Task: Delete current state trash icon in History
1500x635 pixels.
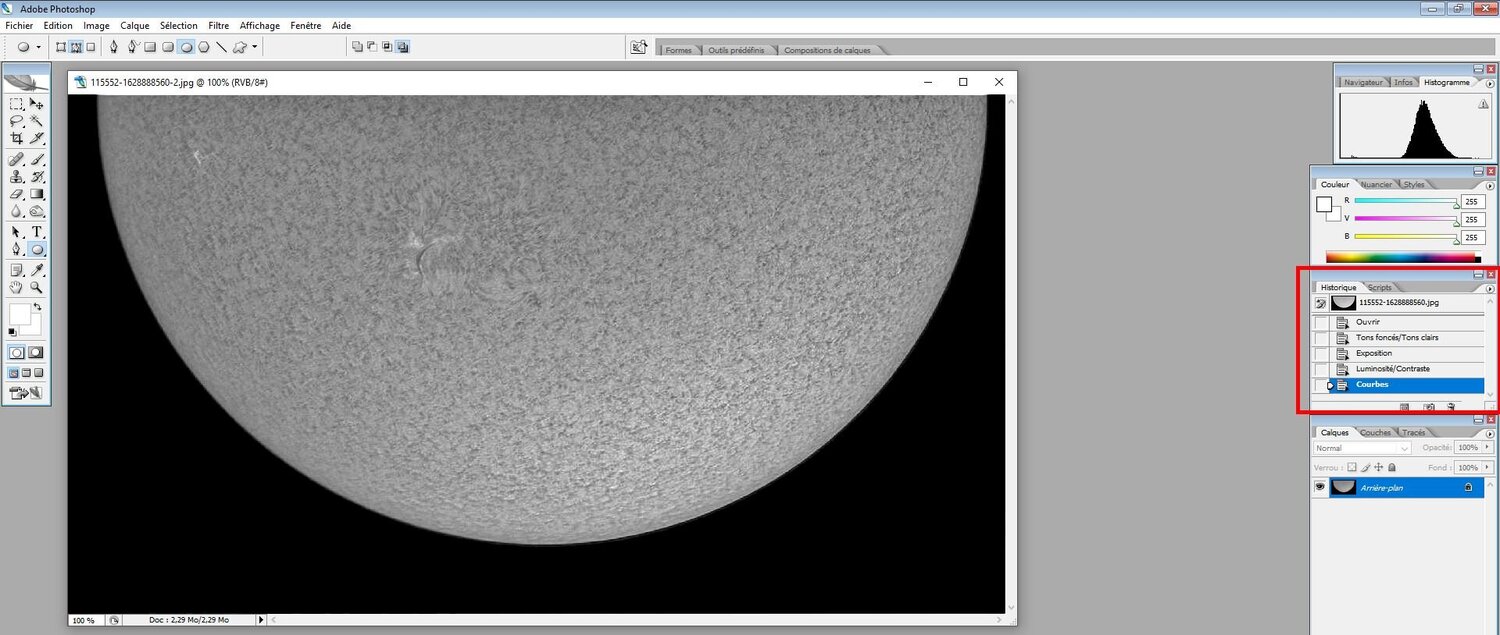Action: point(1451,407)
